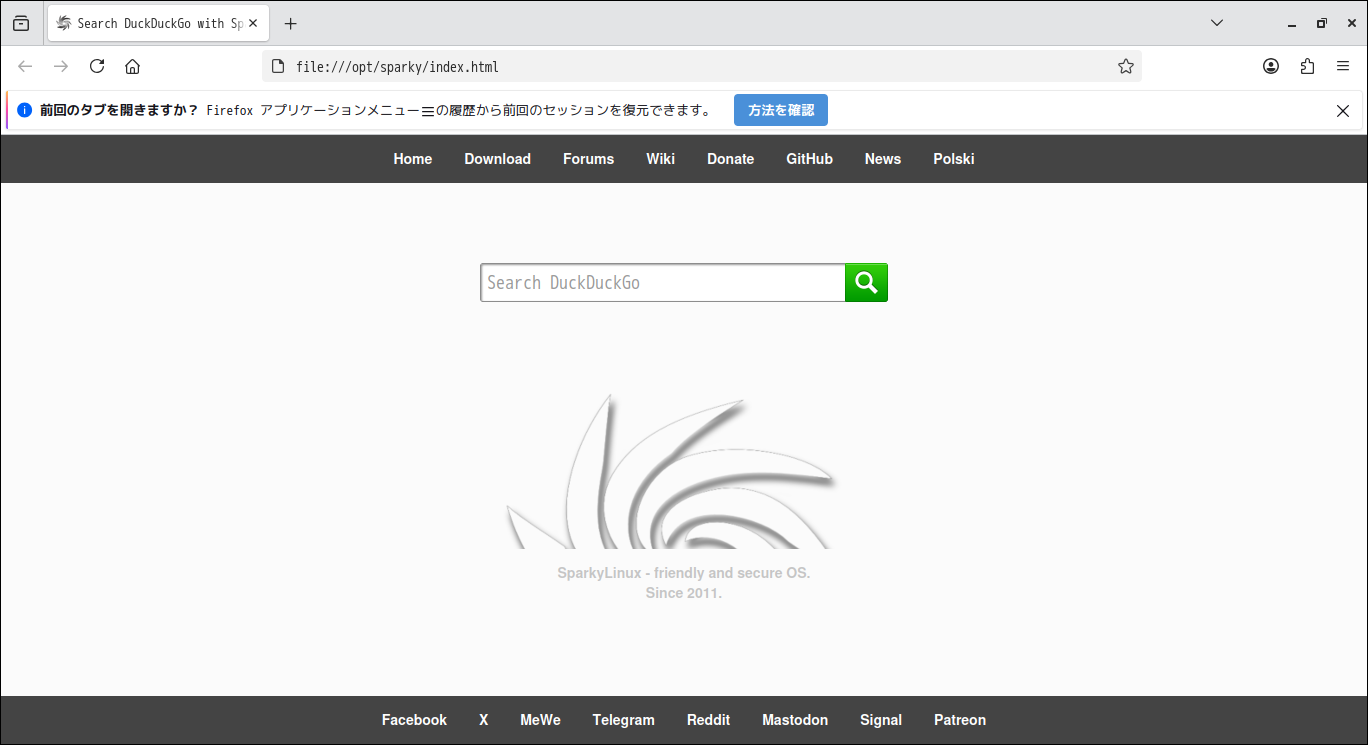Open a new tab with plus icon

pyautogui.click(x=291, y=23)
